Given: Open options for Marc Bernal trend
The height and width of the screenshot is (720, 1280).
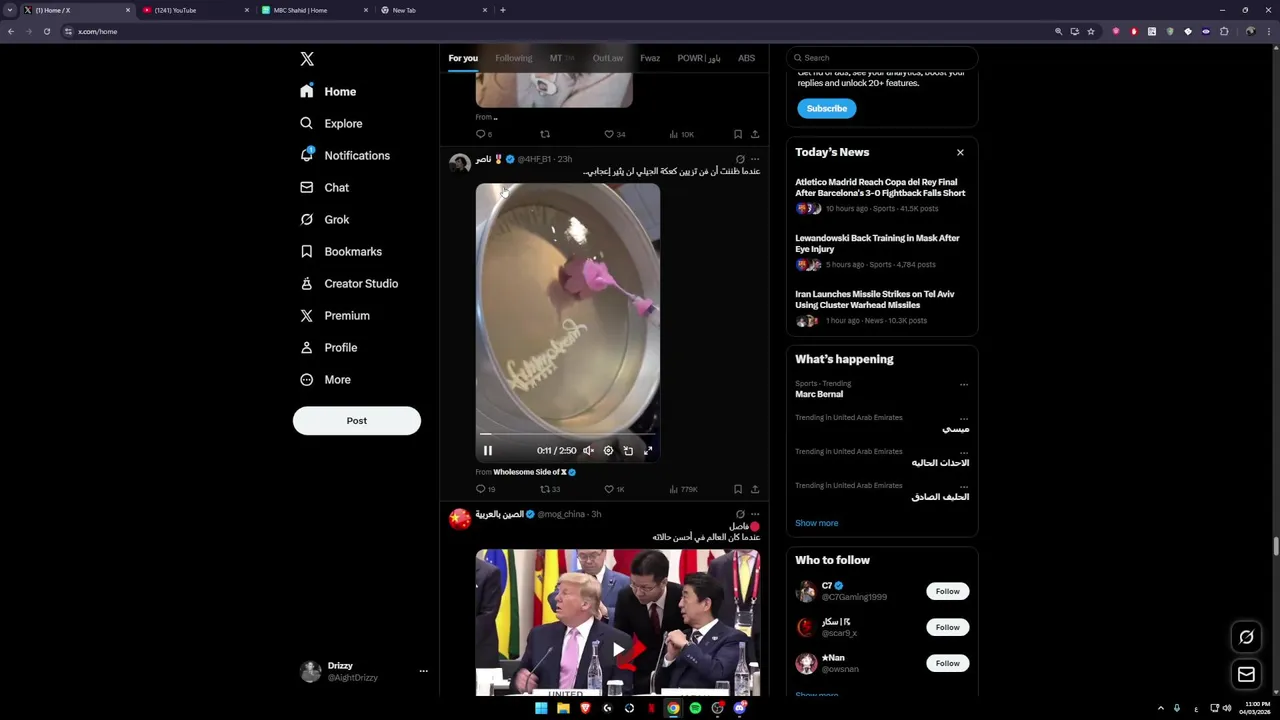Looking at the screenshot, I should 964,384.
